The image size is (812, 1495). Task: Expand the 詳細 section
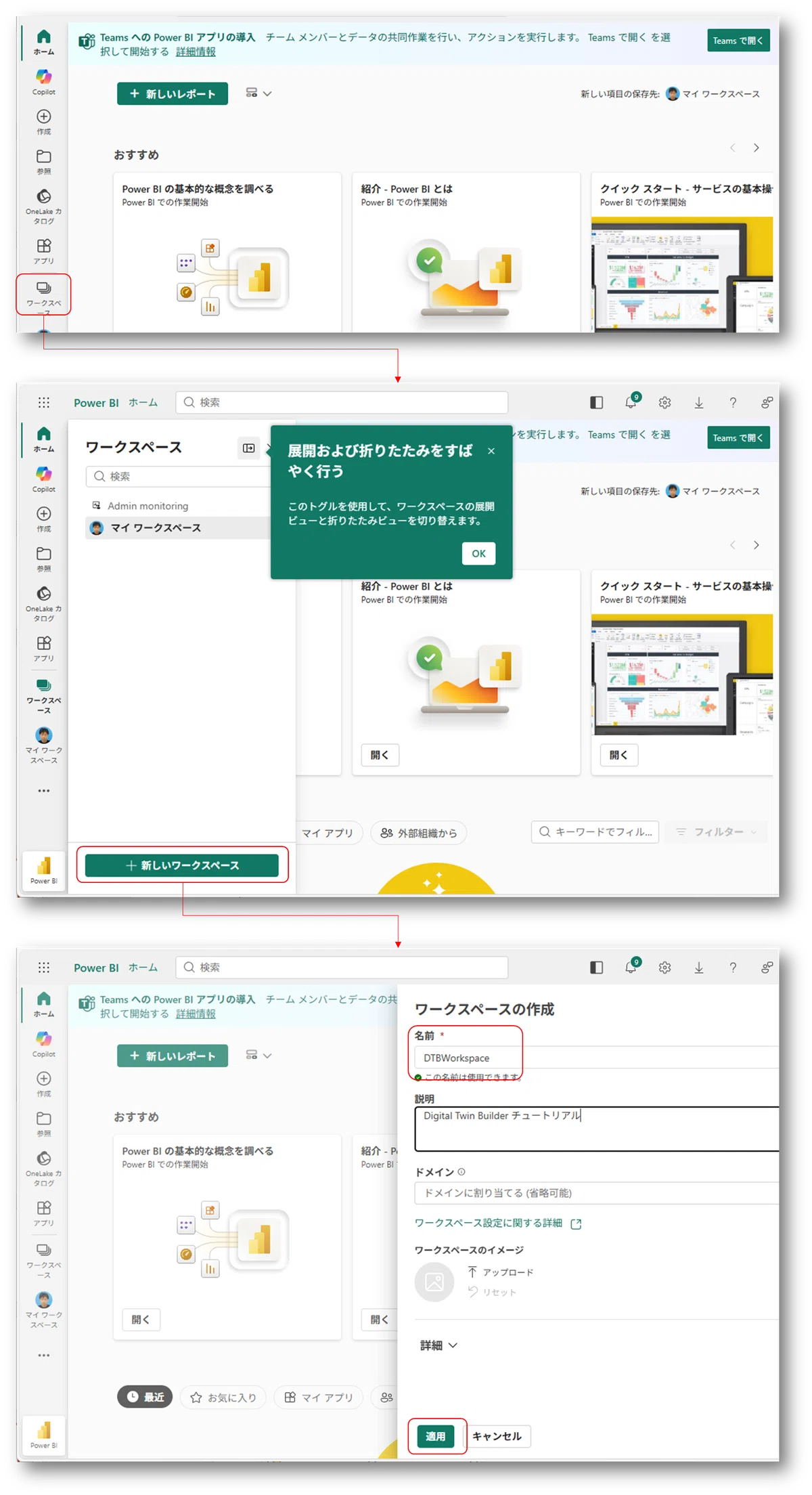438,1345
